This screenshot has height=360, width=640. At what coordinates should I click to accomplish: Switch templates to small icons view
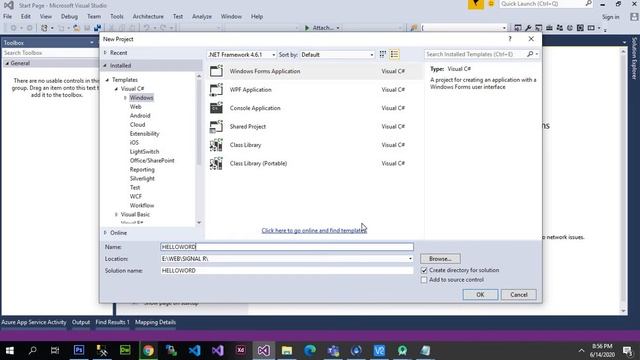pos(382,54)
